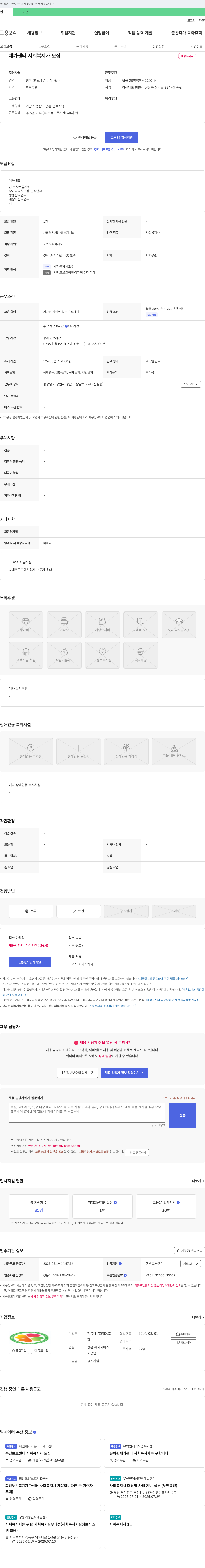Viewport: 205px width, 1568px height.
Task: Click the 장애인용 주차장 facility icon
Action: pos(31,751)
